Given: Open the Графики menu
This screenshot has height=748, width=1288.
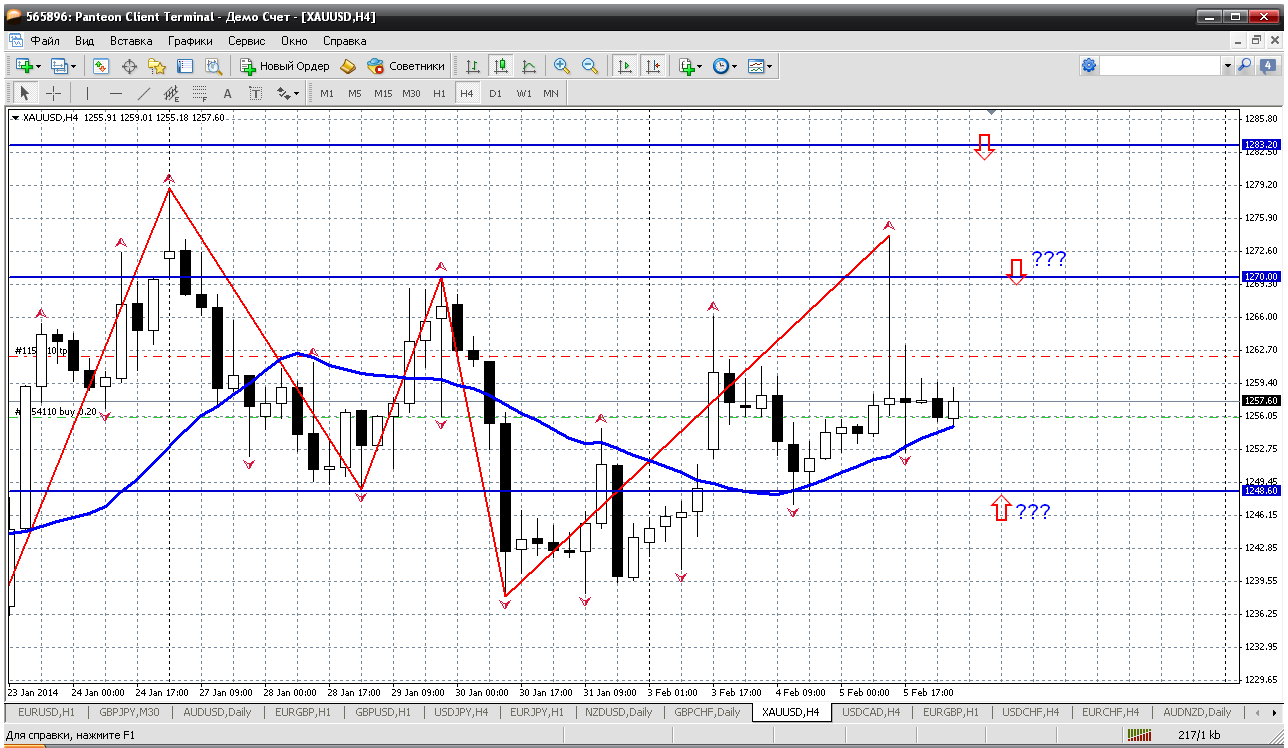Looking at the screenshot, I should click(190, 41).
